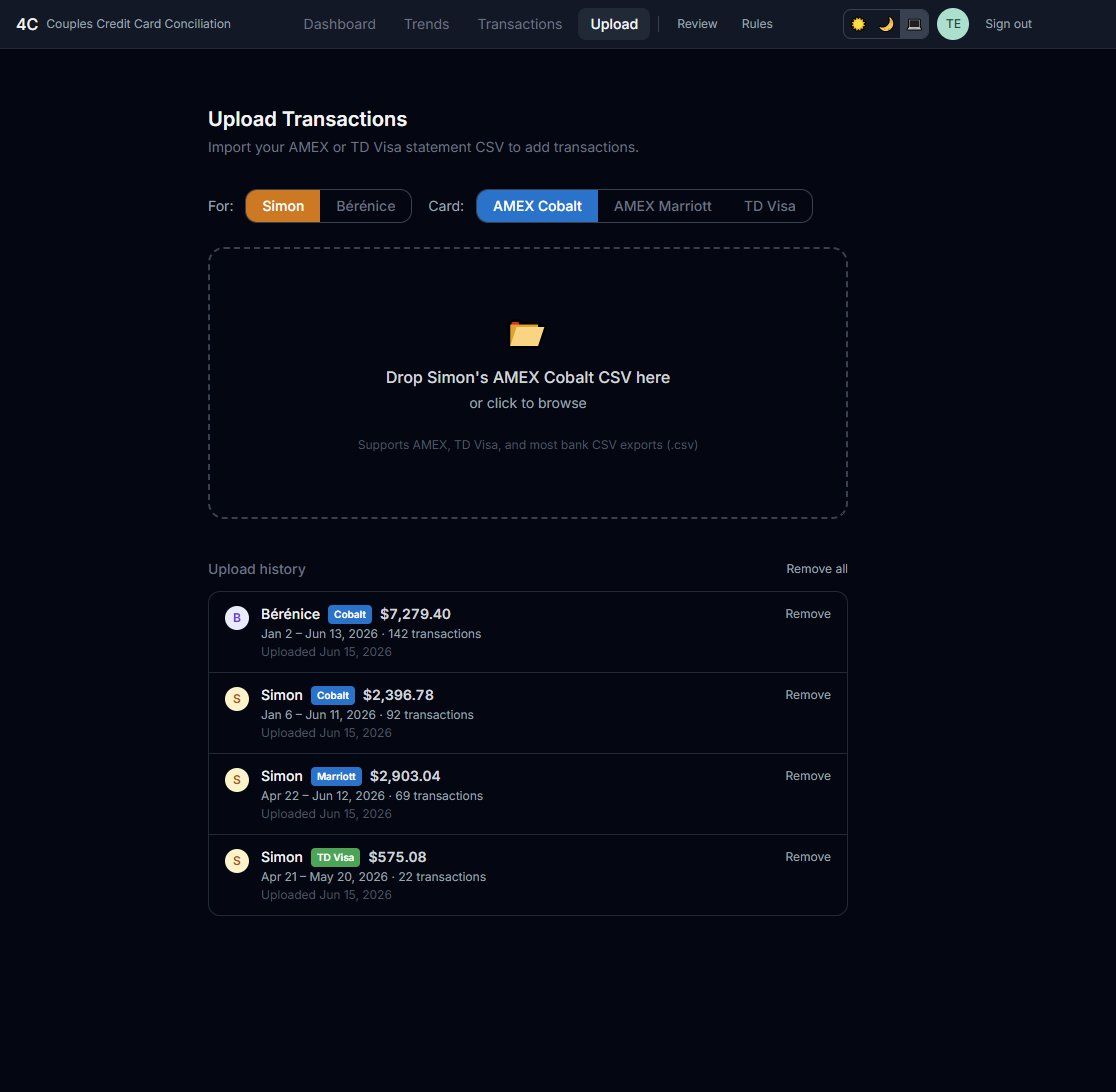This screenshot has height=1092, width=1116.
Task: Go to the Review page
Action: tap(697, 24)
